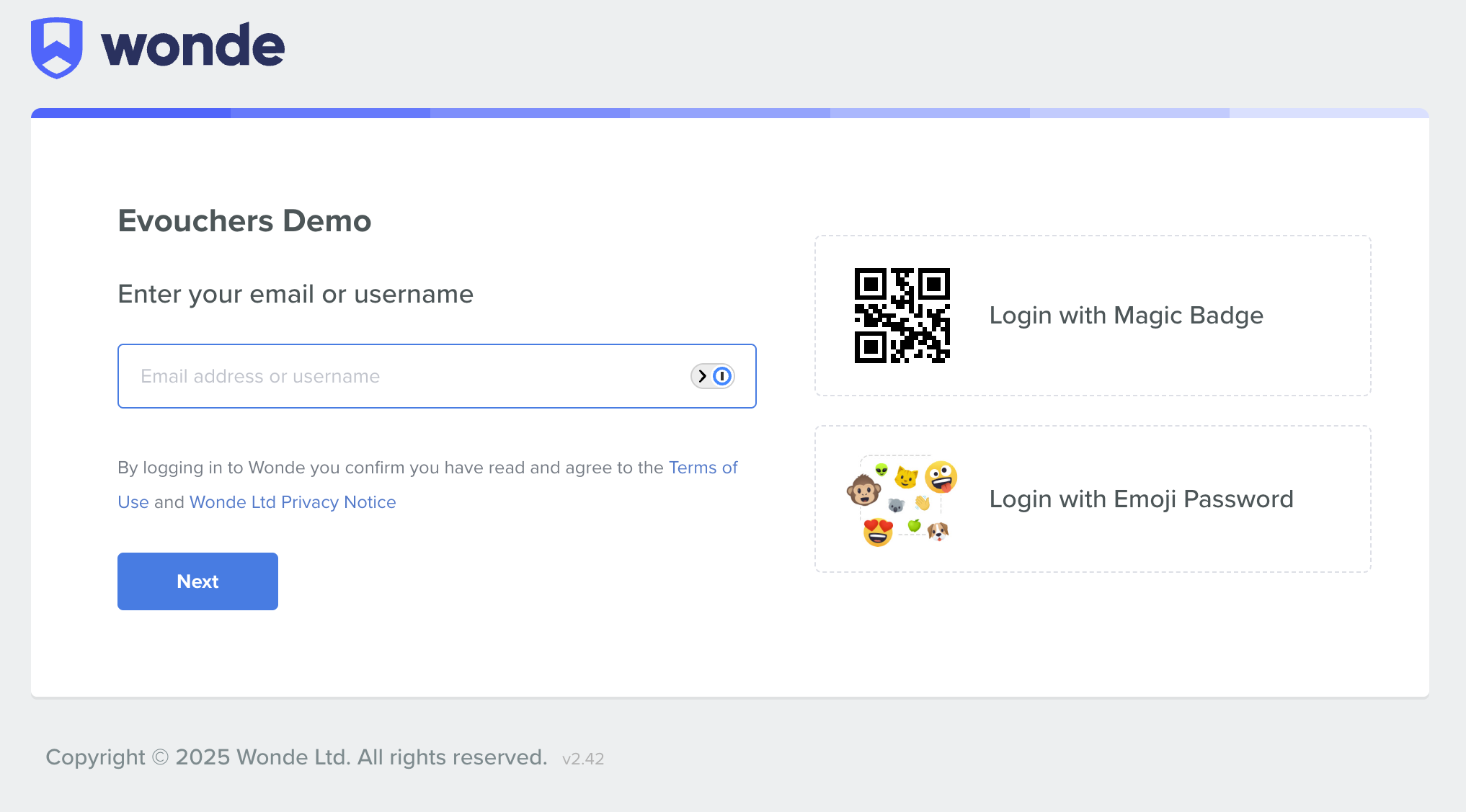Select the QR code for Magic Badge login
Viewport: 1466px width, 812px height.
tap(902, 316)
